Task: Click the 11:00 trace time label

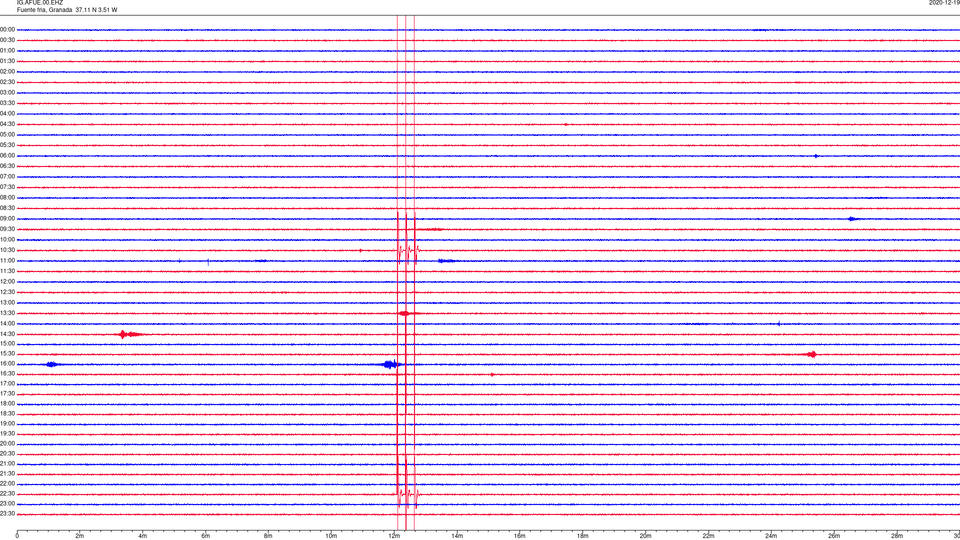Action: pyautogui.click(x=7, y=261)
